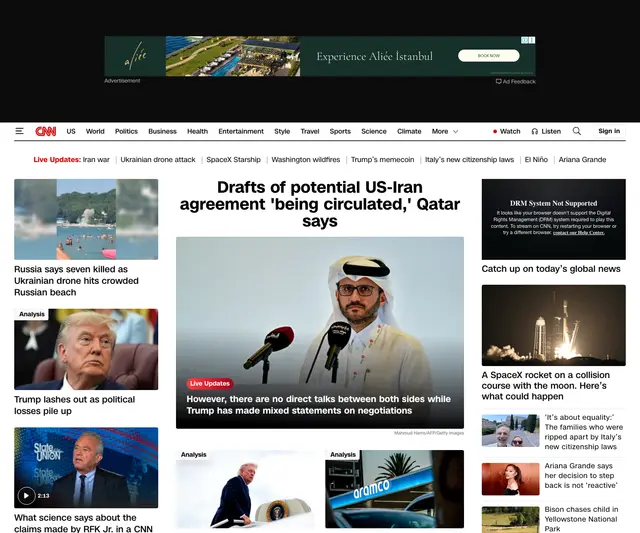Open the Russian beach drone strike thumbnail
Screen dimensions: 640x533
pyautogui.click(x=86, y=219)
